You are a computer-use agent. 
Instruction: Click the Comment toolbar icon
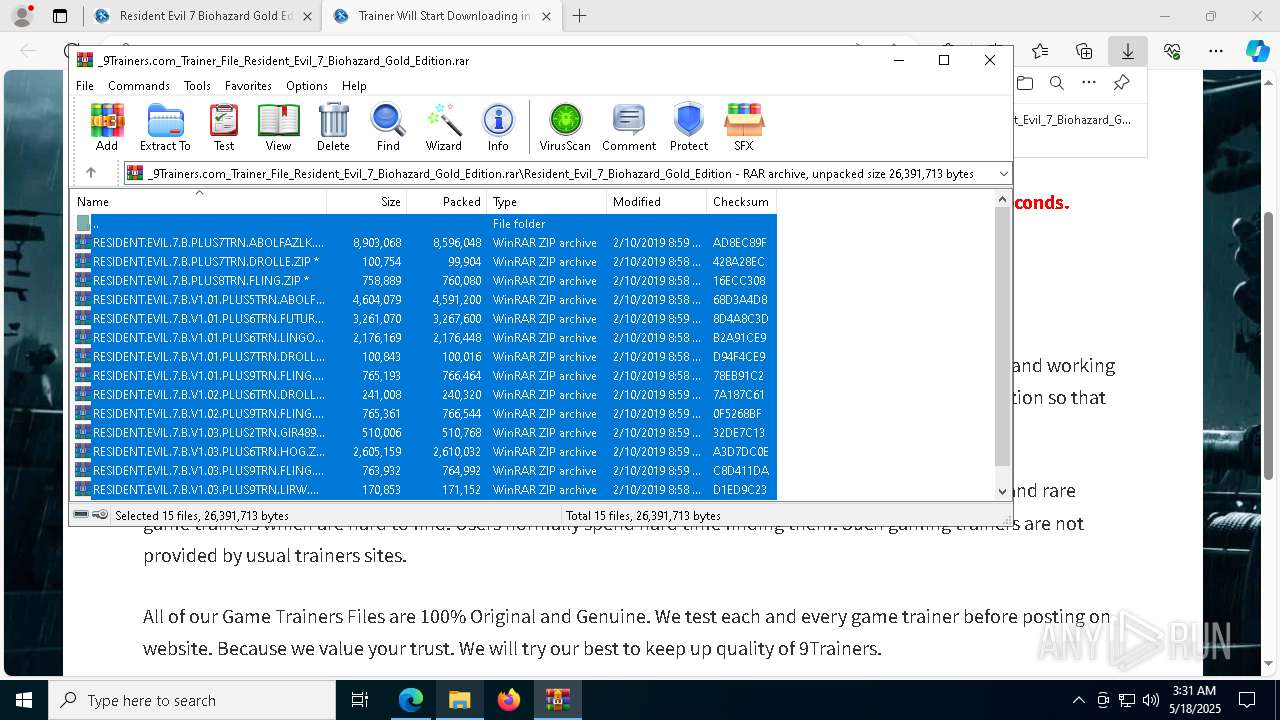coord(629,127)
